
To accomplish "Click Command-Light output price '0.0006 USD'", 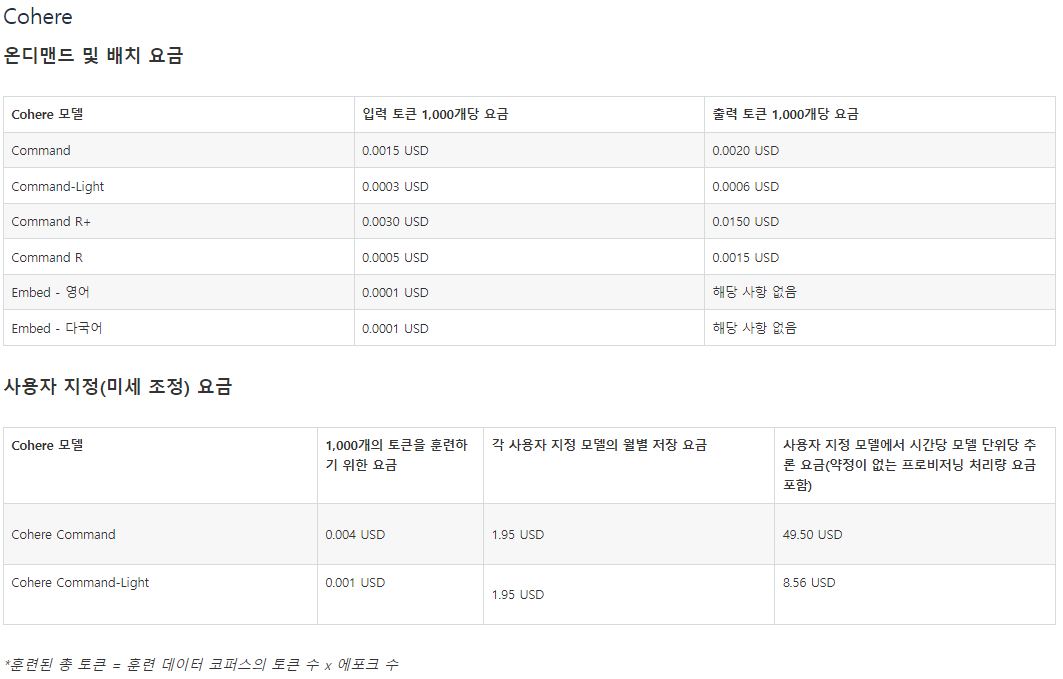I will coord(746,186).
